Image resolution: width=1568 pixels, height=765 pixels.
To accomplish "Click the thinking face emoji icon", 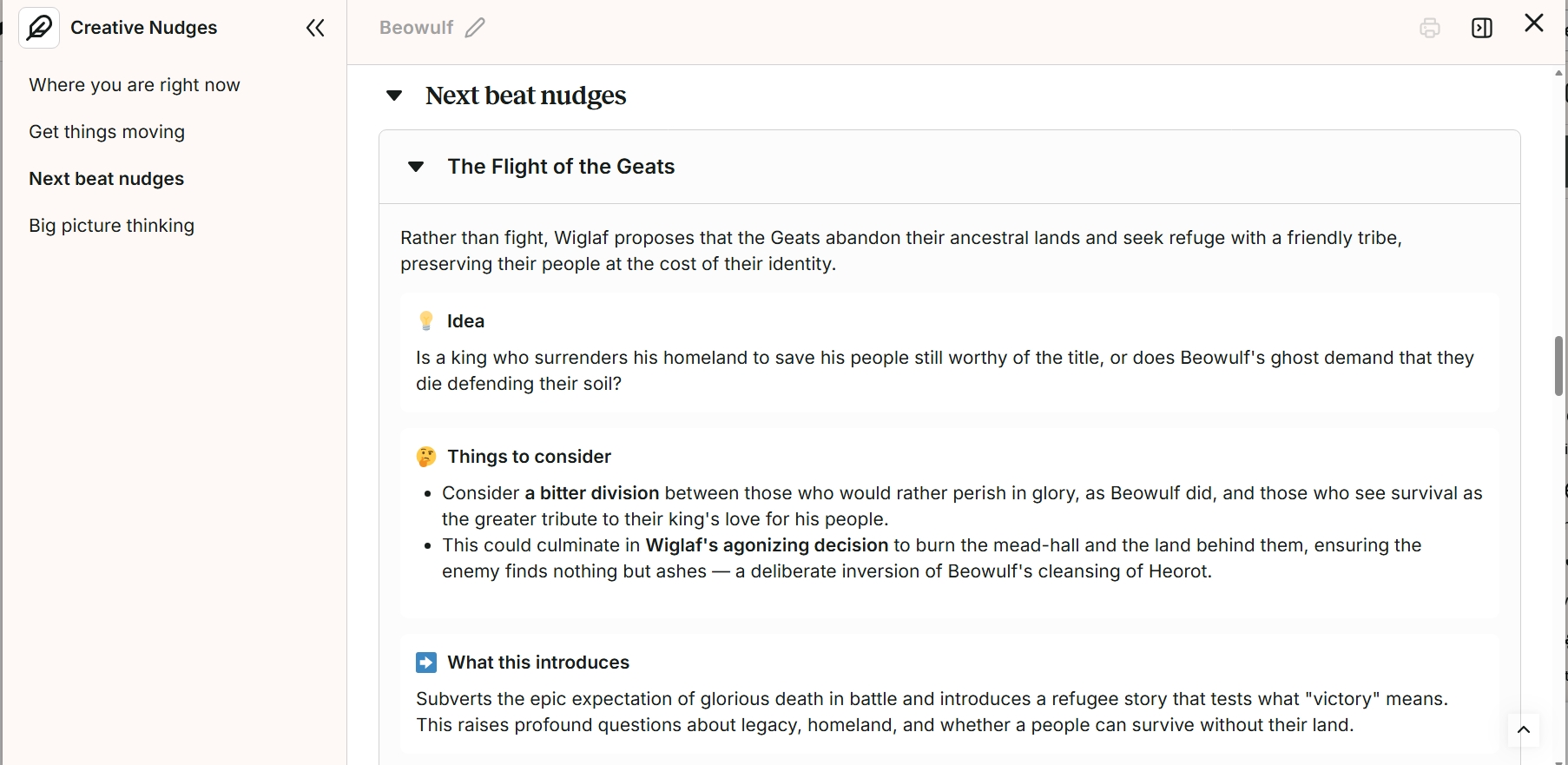I will pos(426,457).
